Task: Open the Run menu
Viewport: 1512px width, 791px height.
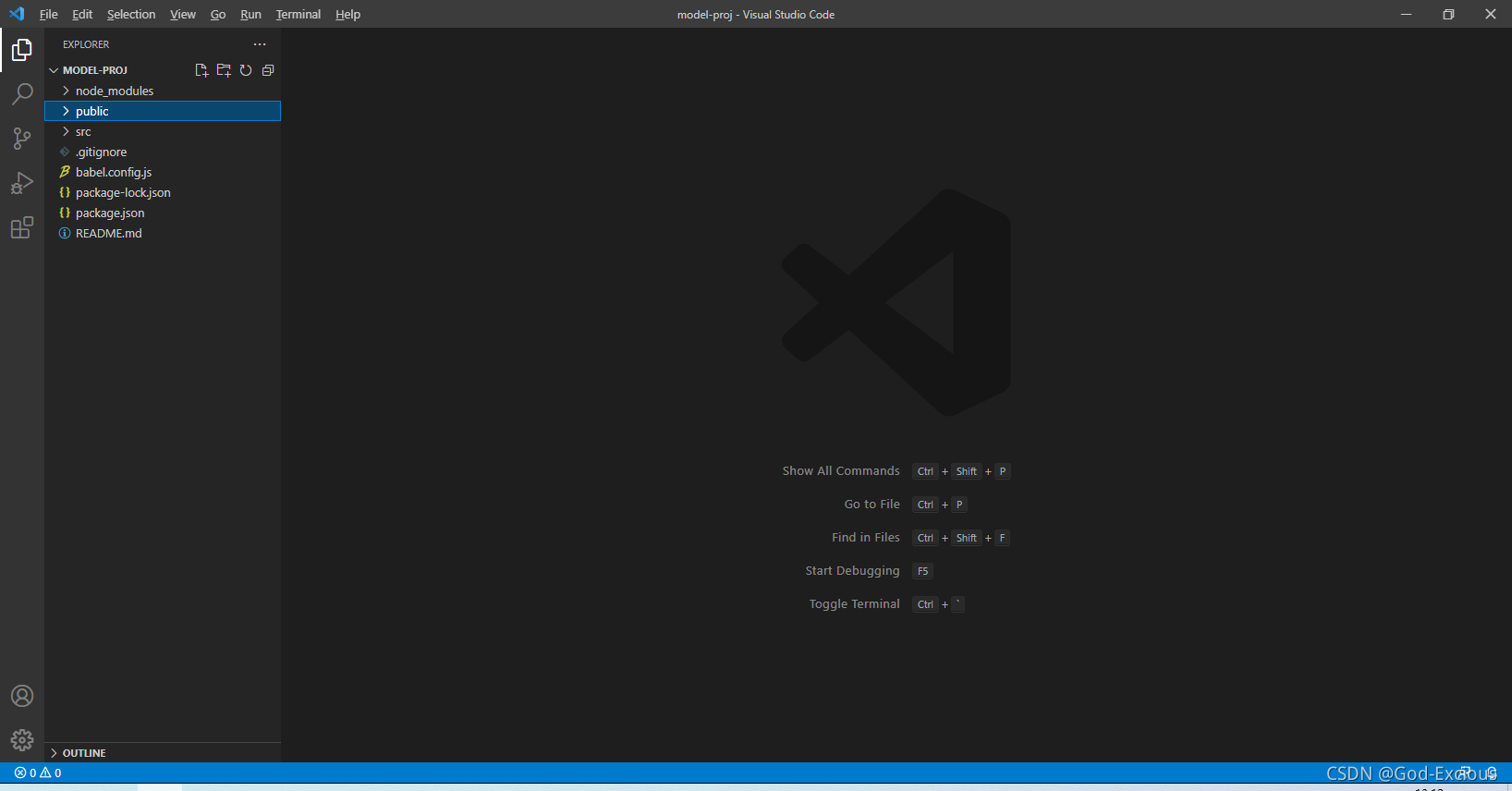Action: tap(250, 14)
